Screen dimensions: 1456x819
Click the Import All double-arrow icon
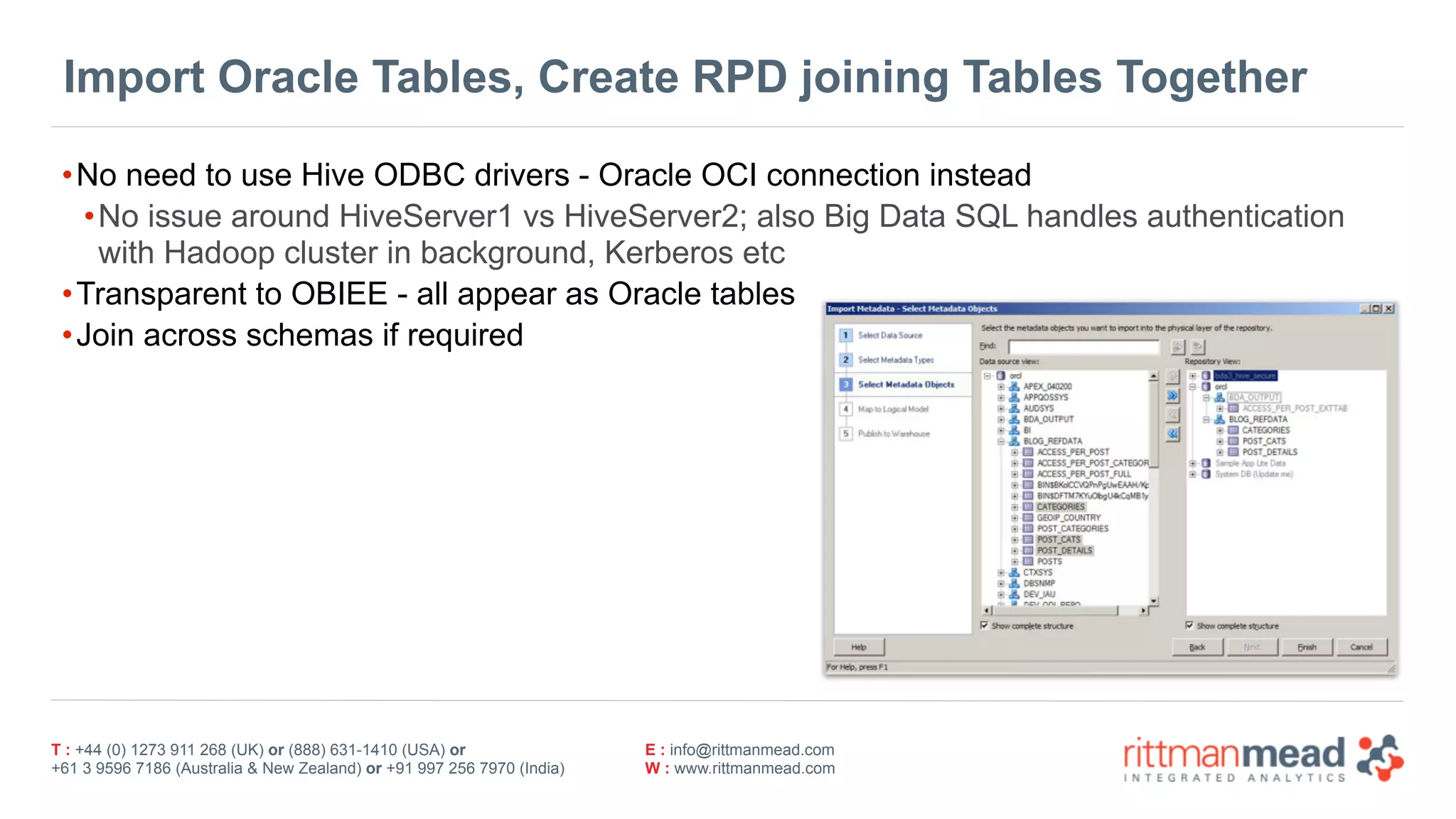coord(1173,396)
